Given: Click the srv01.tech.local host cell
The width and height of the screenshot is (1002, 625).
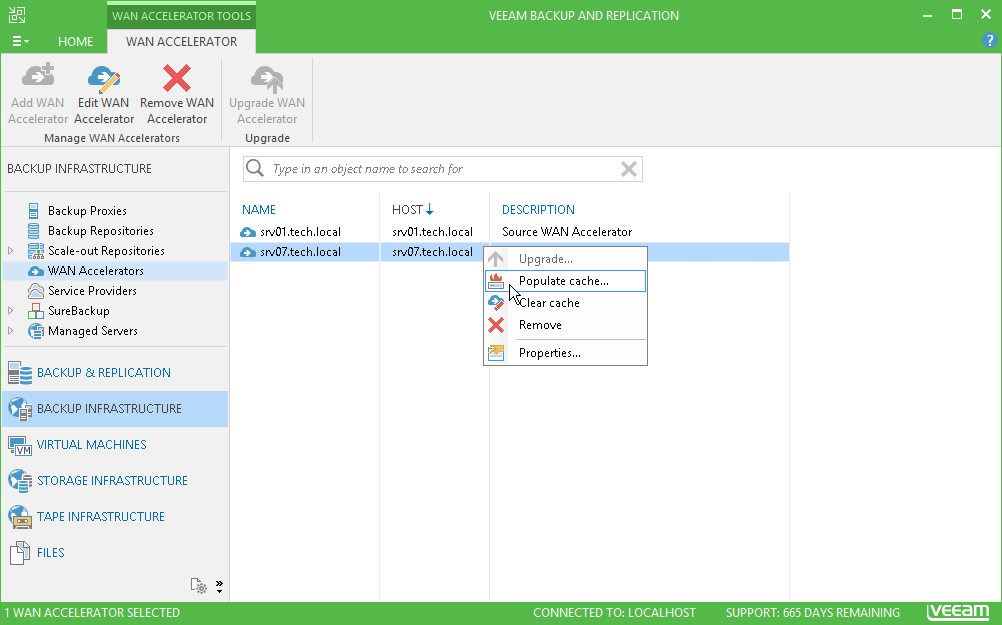Looking at the screenshot, I should pyautogui.click(x=433, y=232).
